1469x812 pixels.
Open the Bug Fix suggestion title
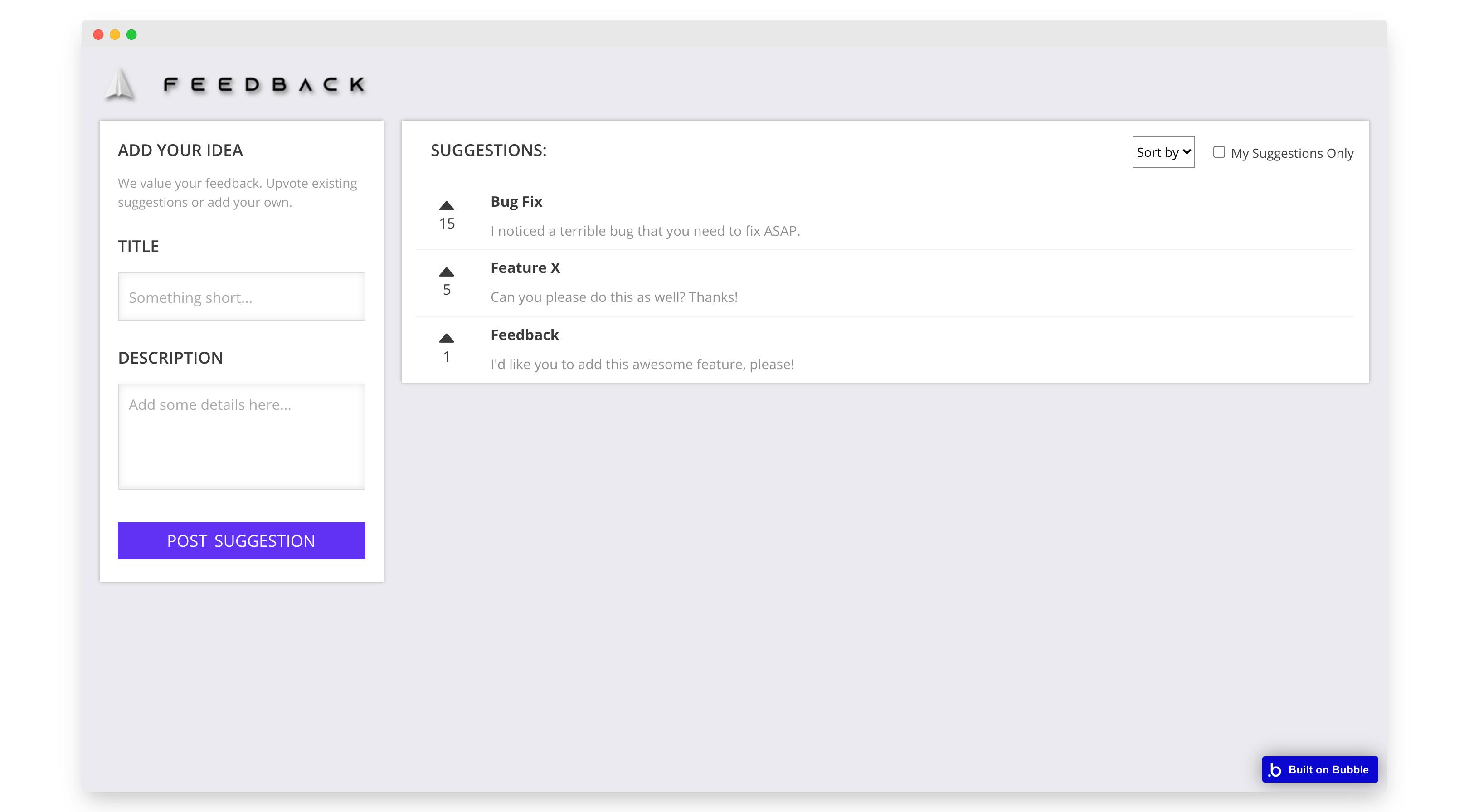(516, 202)
